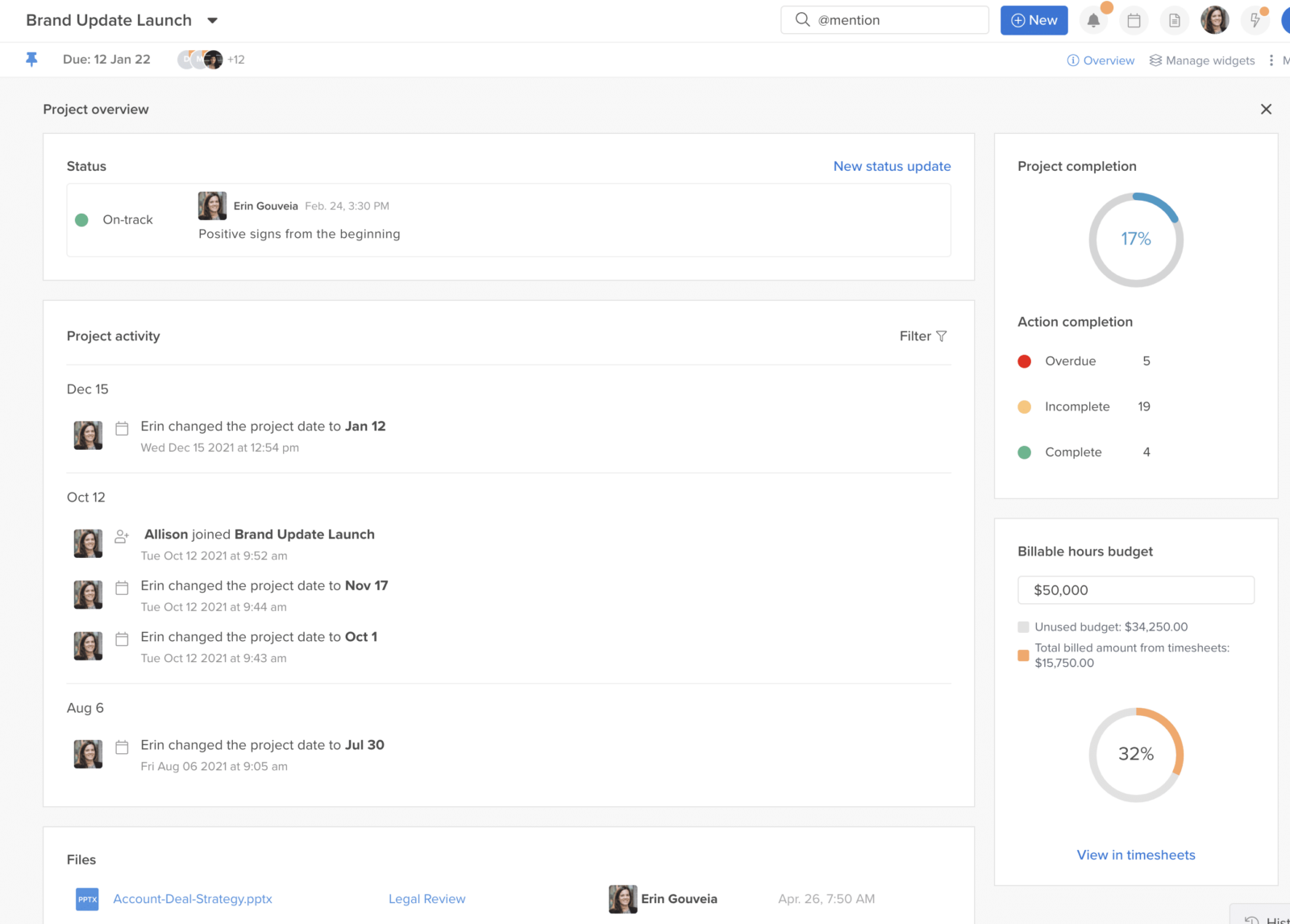Image resolution: width=1290 pixels, height=924 pixels.
Task: Click the search @mention magnifier icon
Action: [802, 19]
